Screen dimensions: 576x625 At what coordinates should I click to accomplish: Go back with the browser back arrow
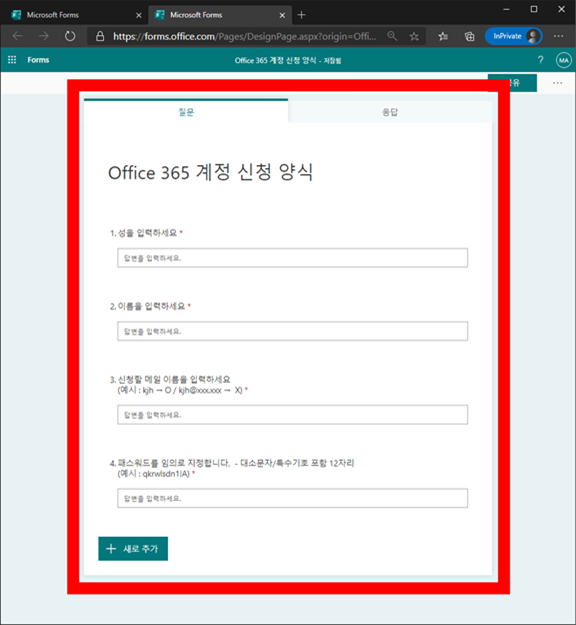click(x=18, y=36)
